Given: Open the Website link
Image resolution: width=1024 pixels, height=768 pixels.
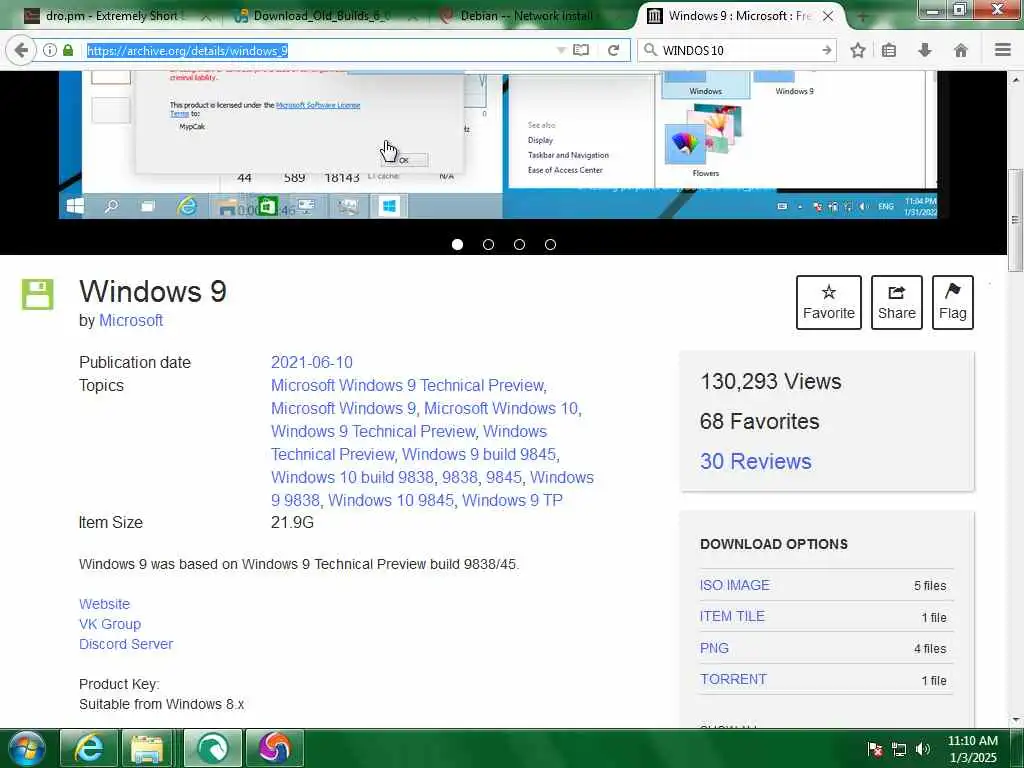Looking at the screenshot, I should [x=104, y=604].
